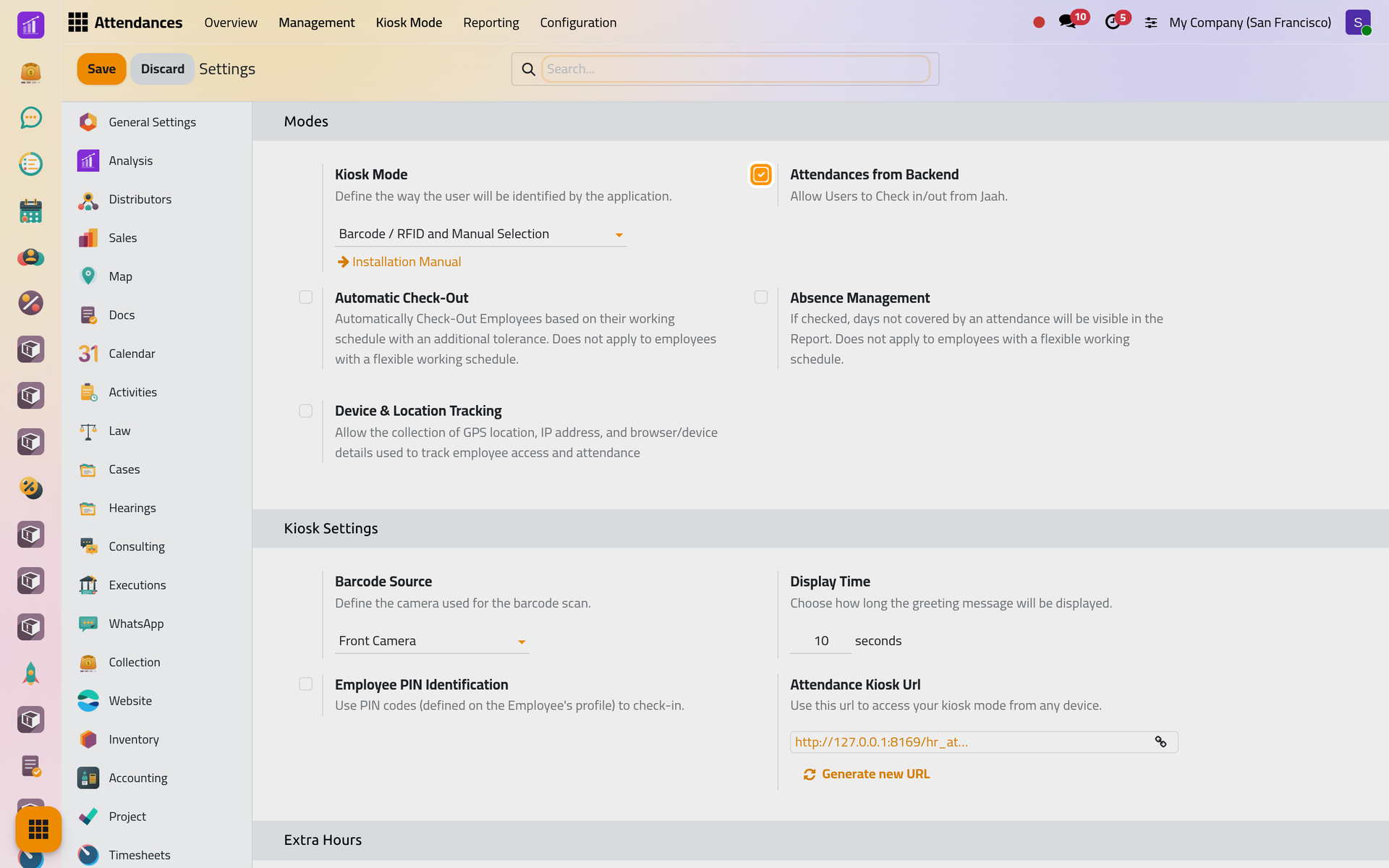Open the messages icon with 10 badge
The image size is (1389, 868).
click(x=1067, y=22)
